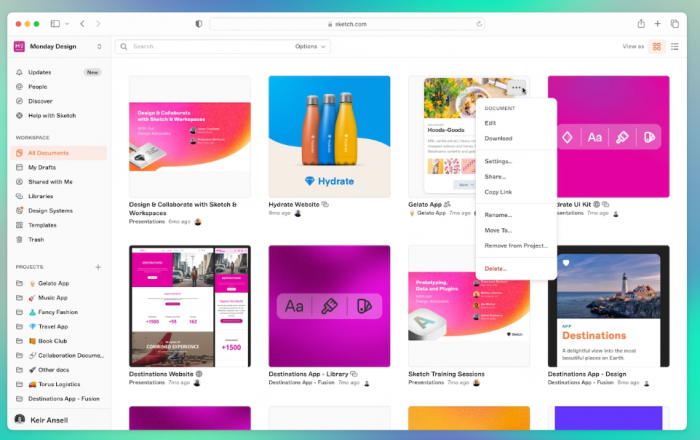700x440 pixels.
Task: Open Destinations App - Design thumbnail
Action: pos(608,306)
